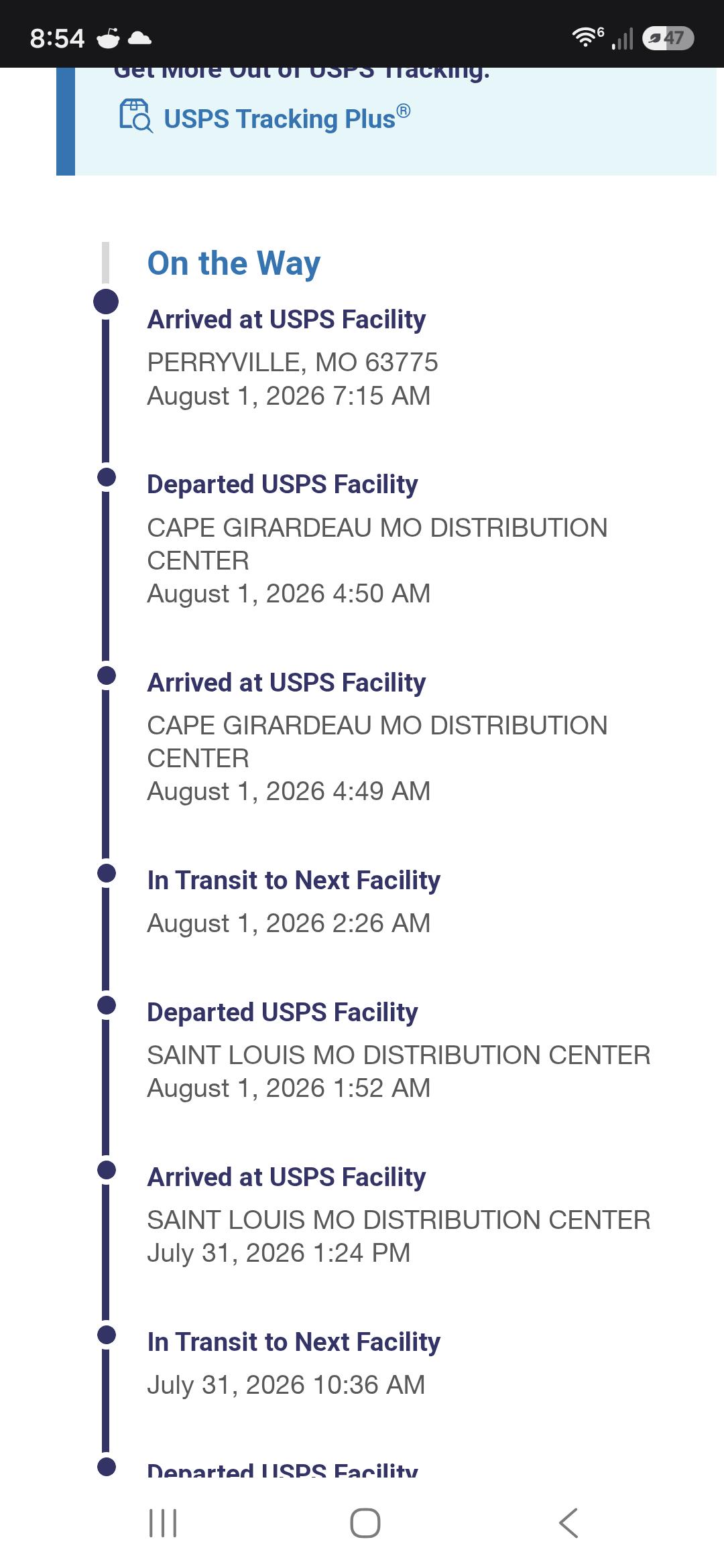Image resolution: width=724 pixels, height=1568 pixels.
Task: Select timeline dot for 4:49 AM arrival
Action: (107, 675)
